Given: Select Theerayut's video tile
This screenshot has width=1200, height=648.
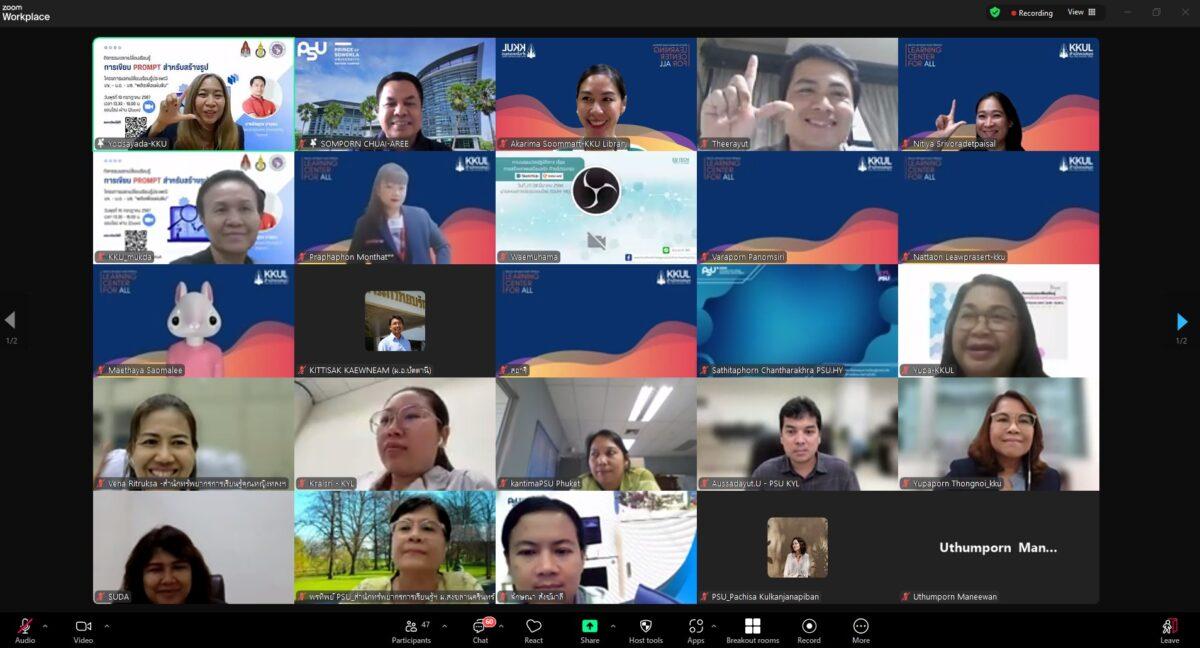Looking at the screenshot, I should tap(797, 95).
